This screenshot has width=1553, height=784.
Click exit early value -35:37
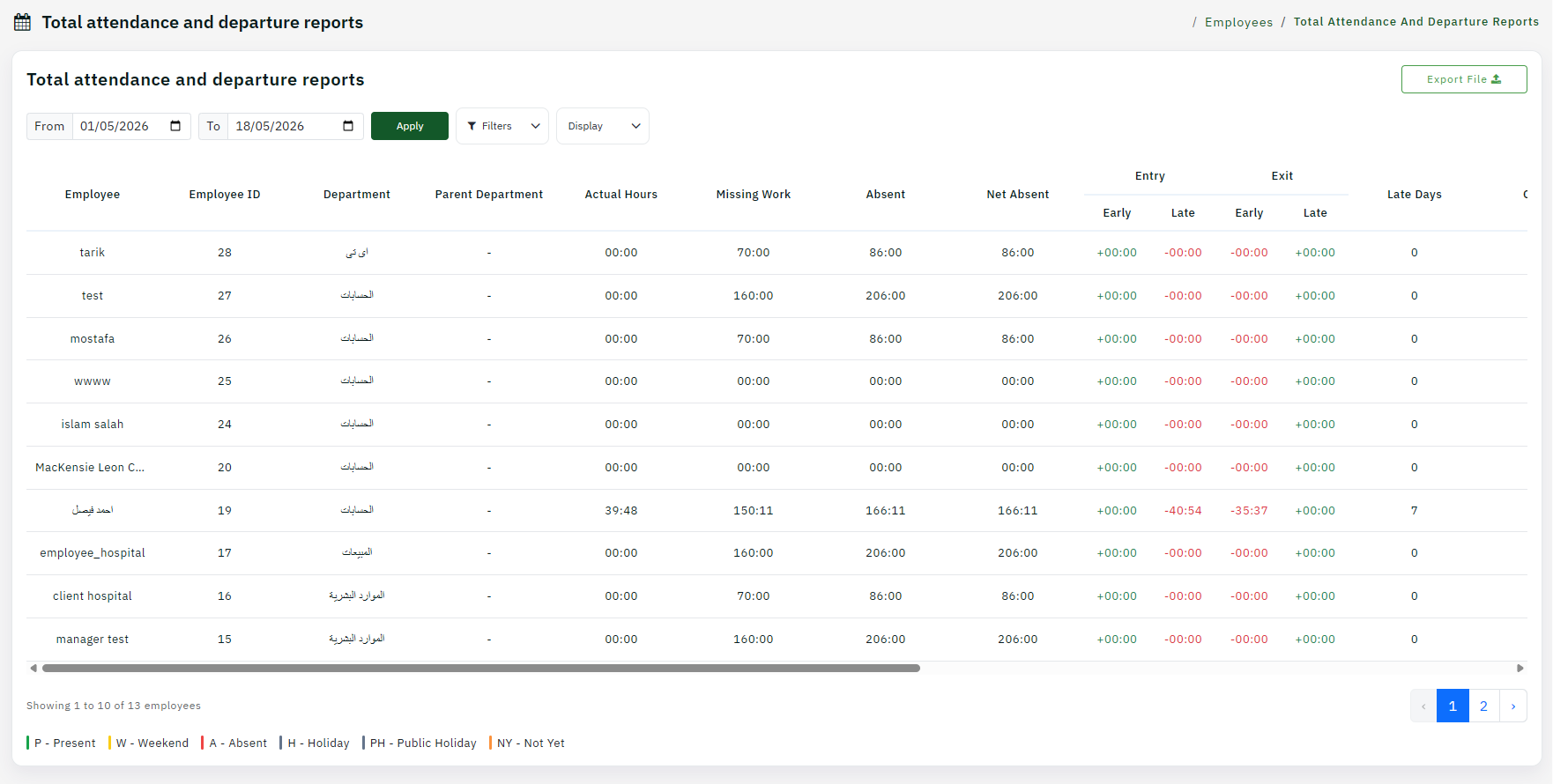pyautogui.click(x=1249, y=511)
